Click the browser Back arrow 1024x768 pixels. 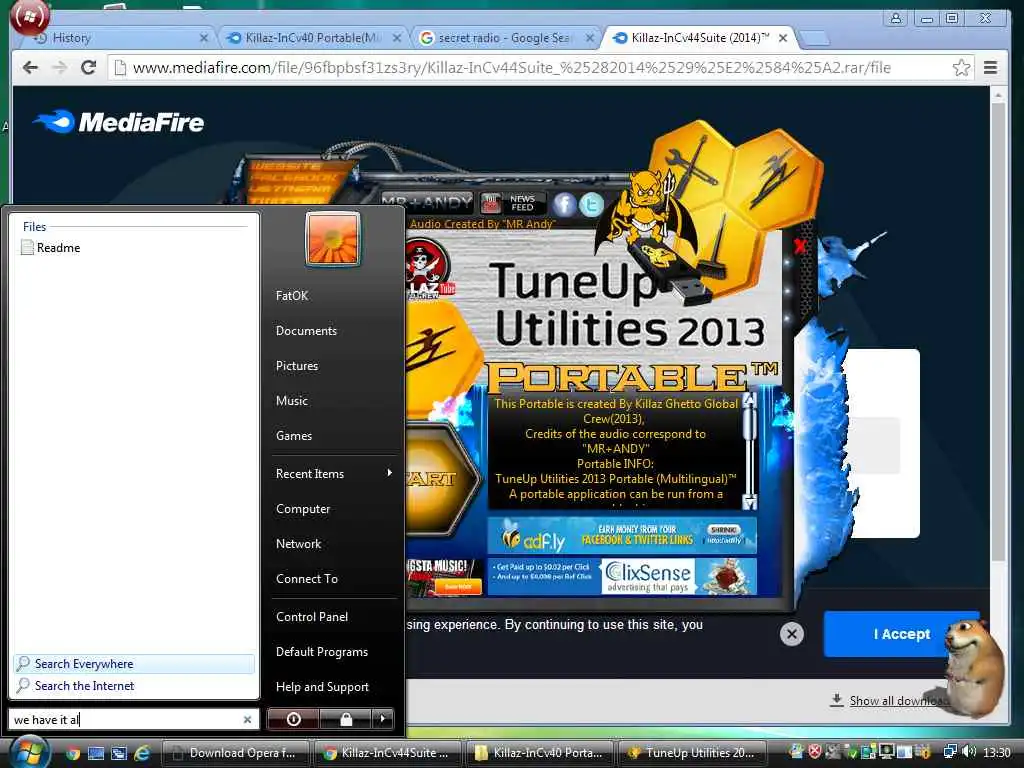(30, 67)
